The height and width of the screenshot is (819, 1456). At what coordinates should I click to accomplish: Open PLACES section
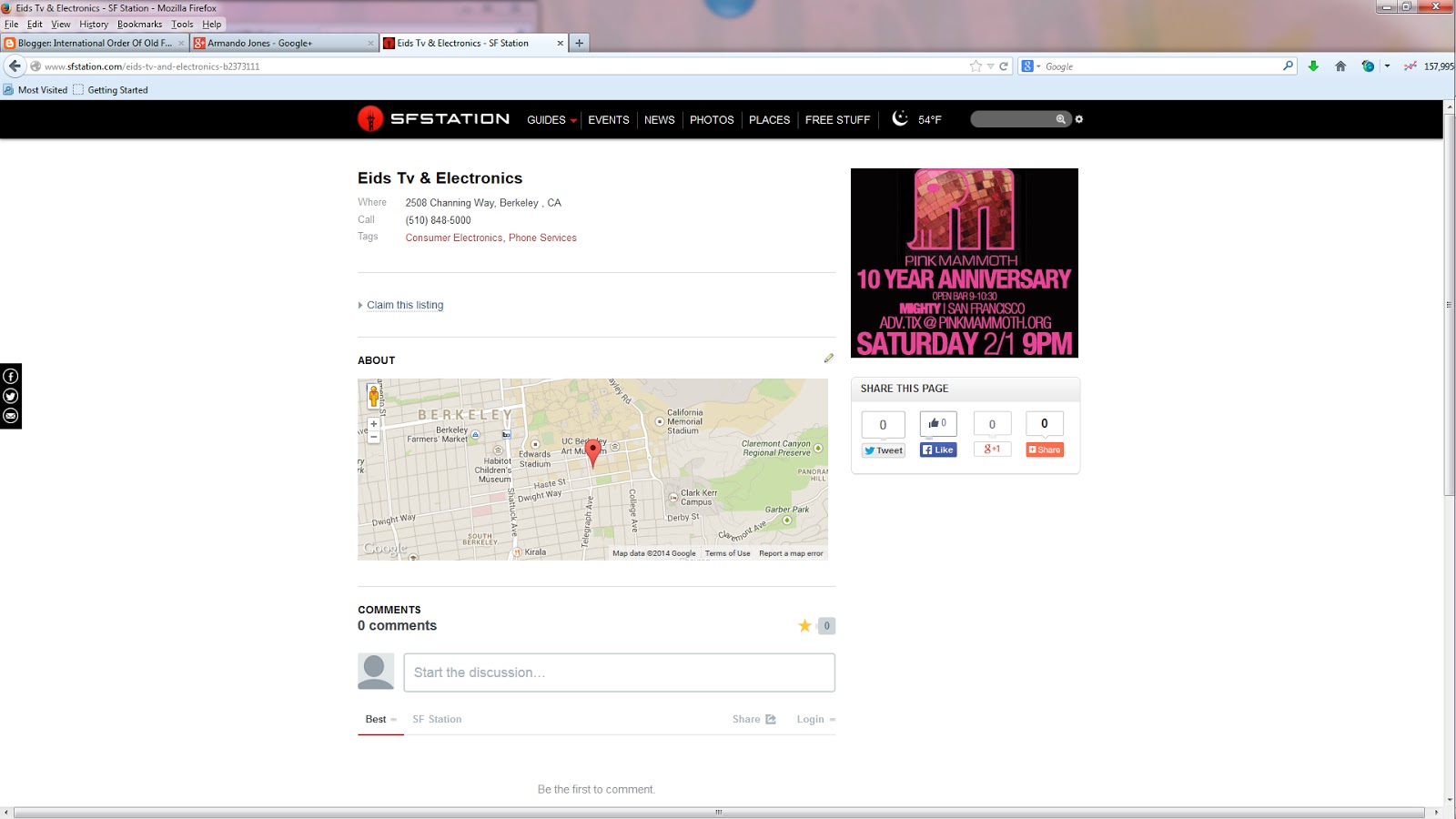769,120
